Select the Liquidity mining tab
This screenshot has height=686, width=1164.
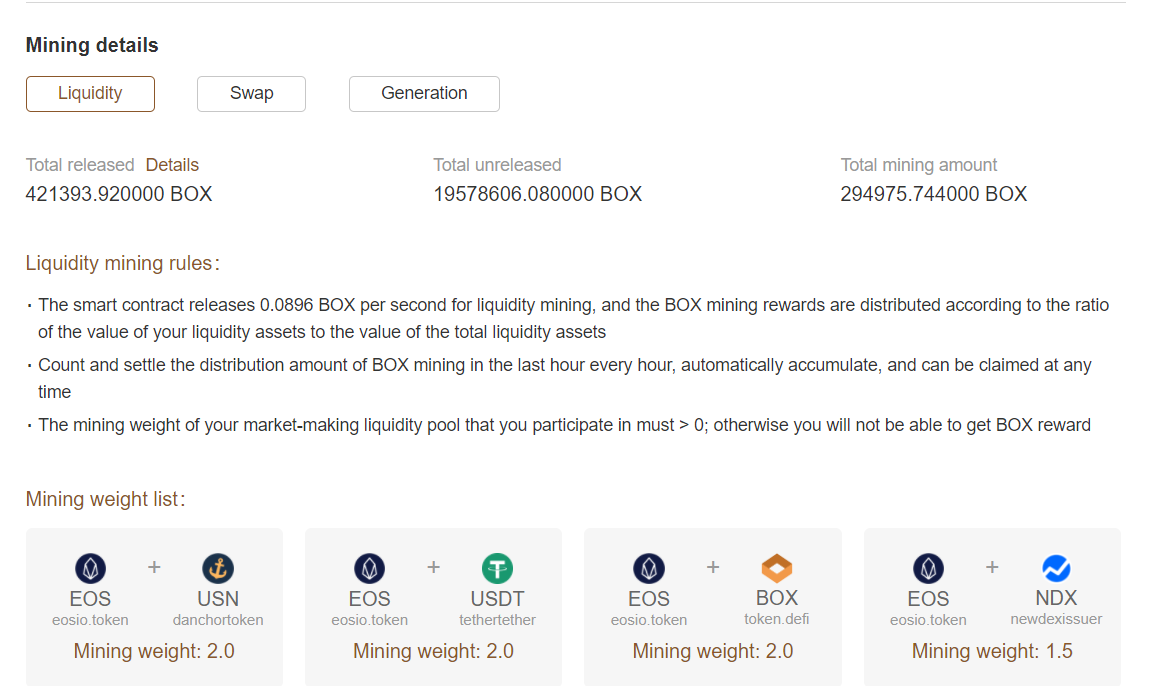[90, 94]
